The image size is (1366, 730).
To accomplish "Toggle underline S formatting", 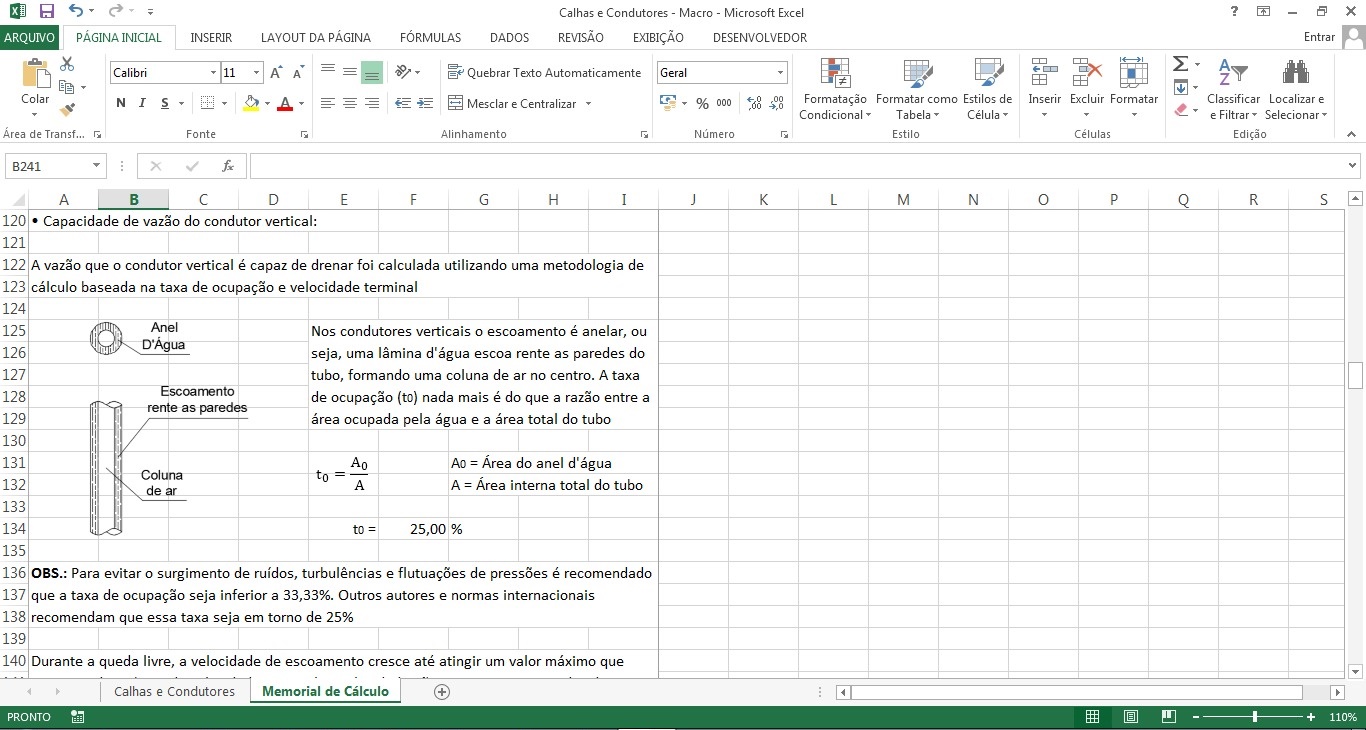I will pos(164,103).
